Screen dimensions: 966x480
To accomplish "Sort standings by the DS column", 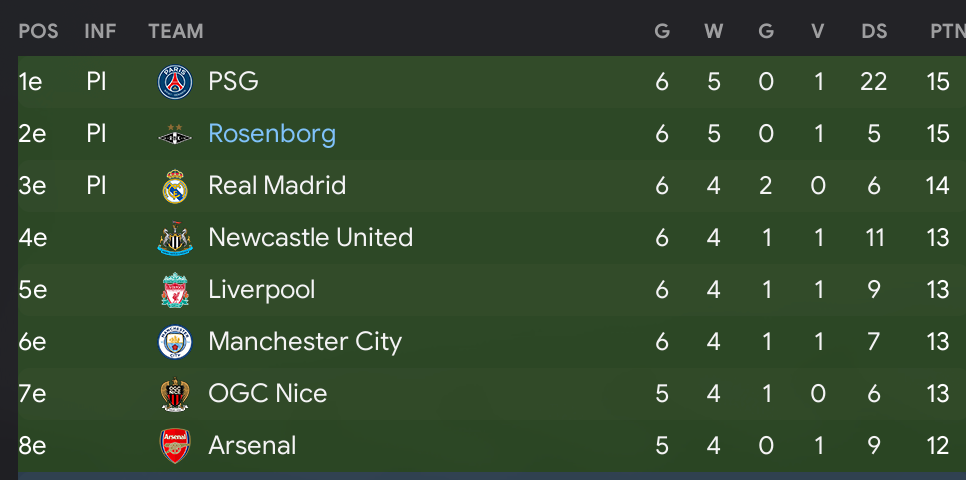I will click(x=874, y=31).
